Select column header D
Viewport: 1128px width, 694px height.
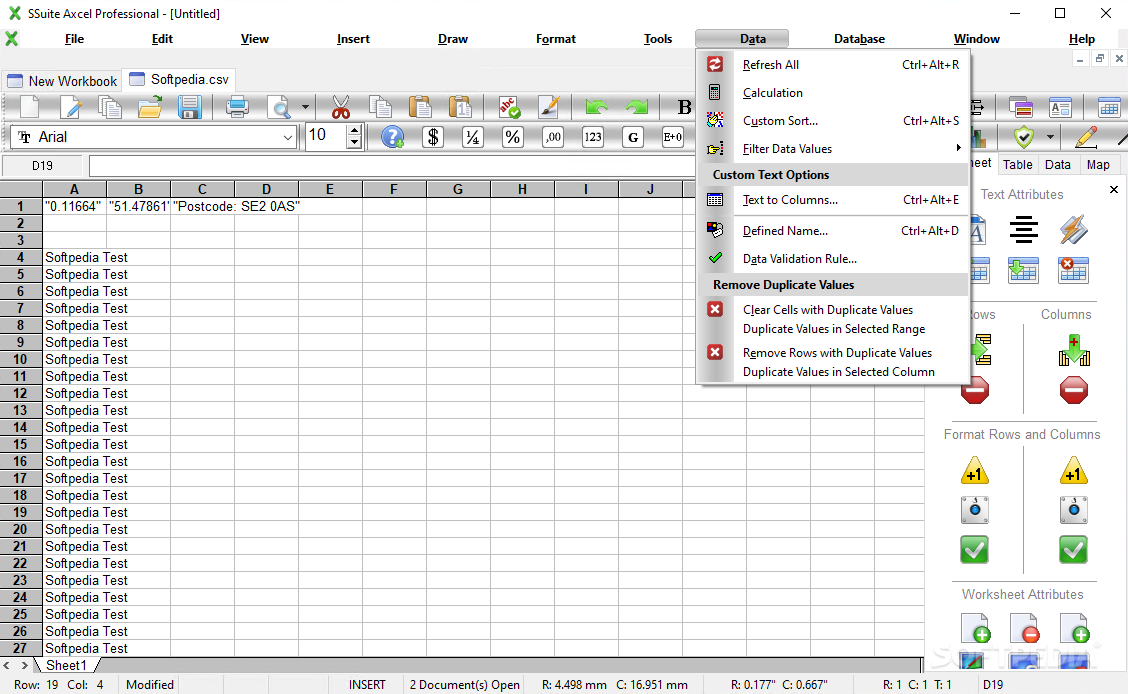coord(266,189)
